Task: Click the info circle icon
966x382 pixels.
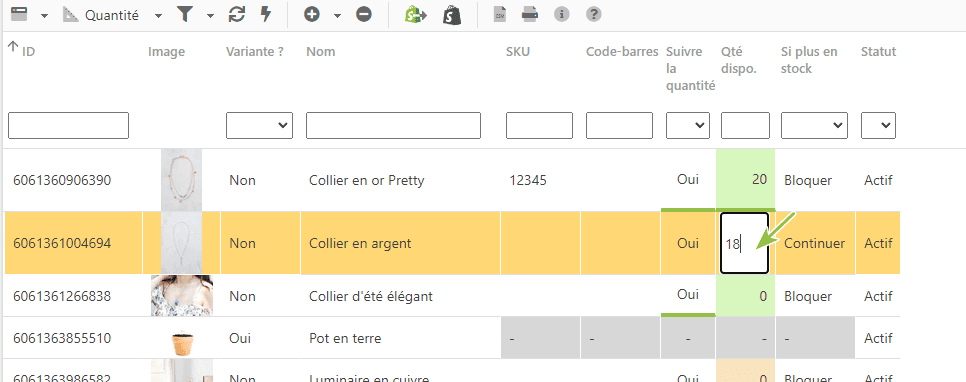Action: pyautogui.click(x=561, y=14)
